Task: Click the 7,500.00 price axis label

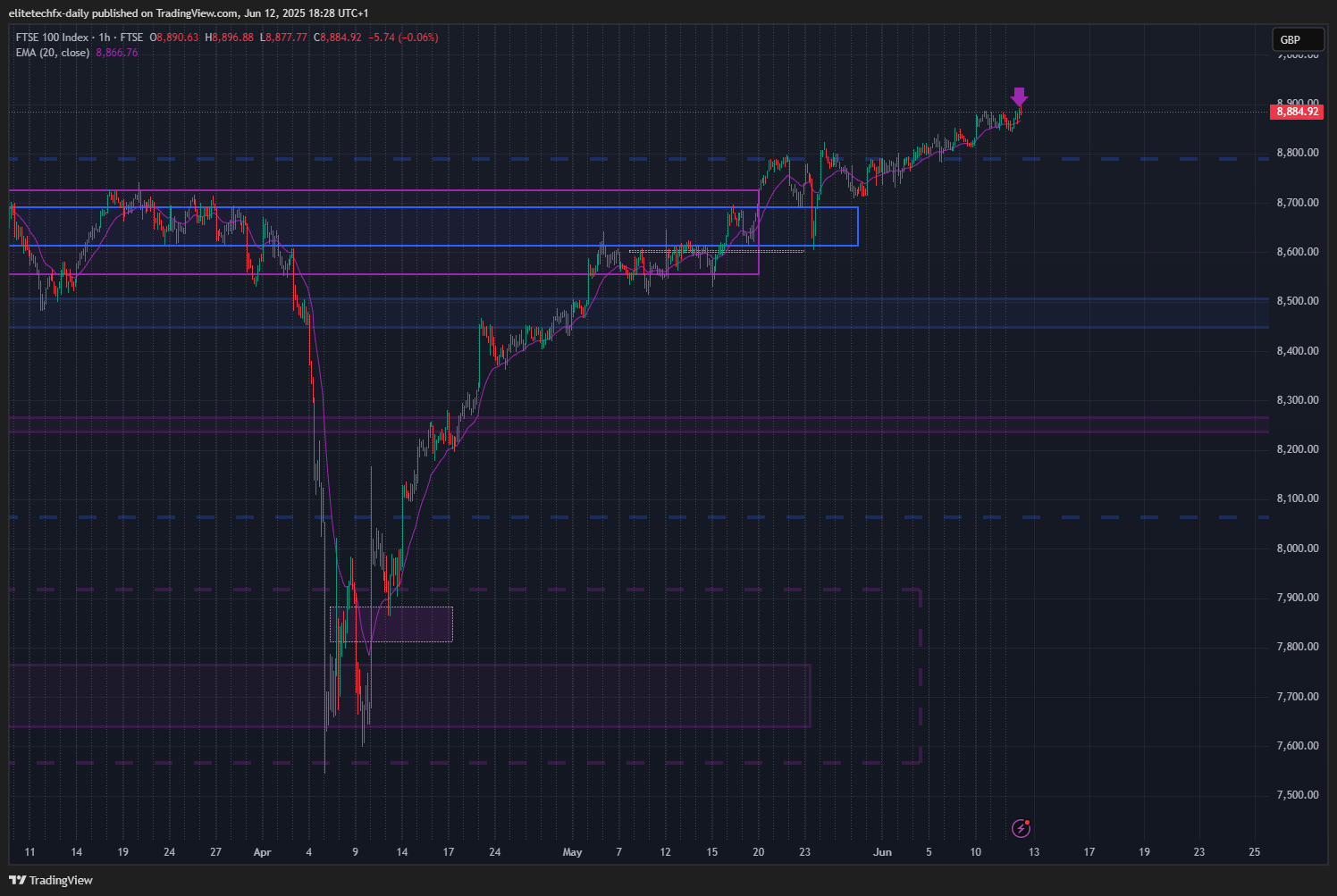Action: point(1298,795)
